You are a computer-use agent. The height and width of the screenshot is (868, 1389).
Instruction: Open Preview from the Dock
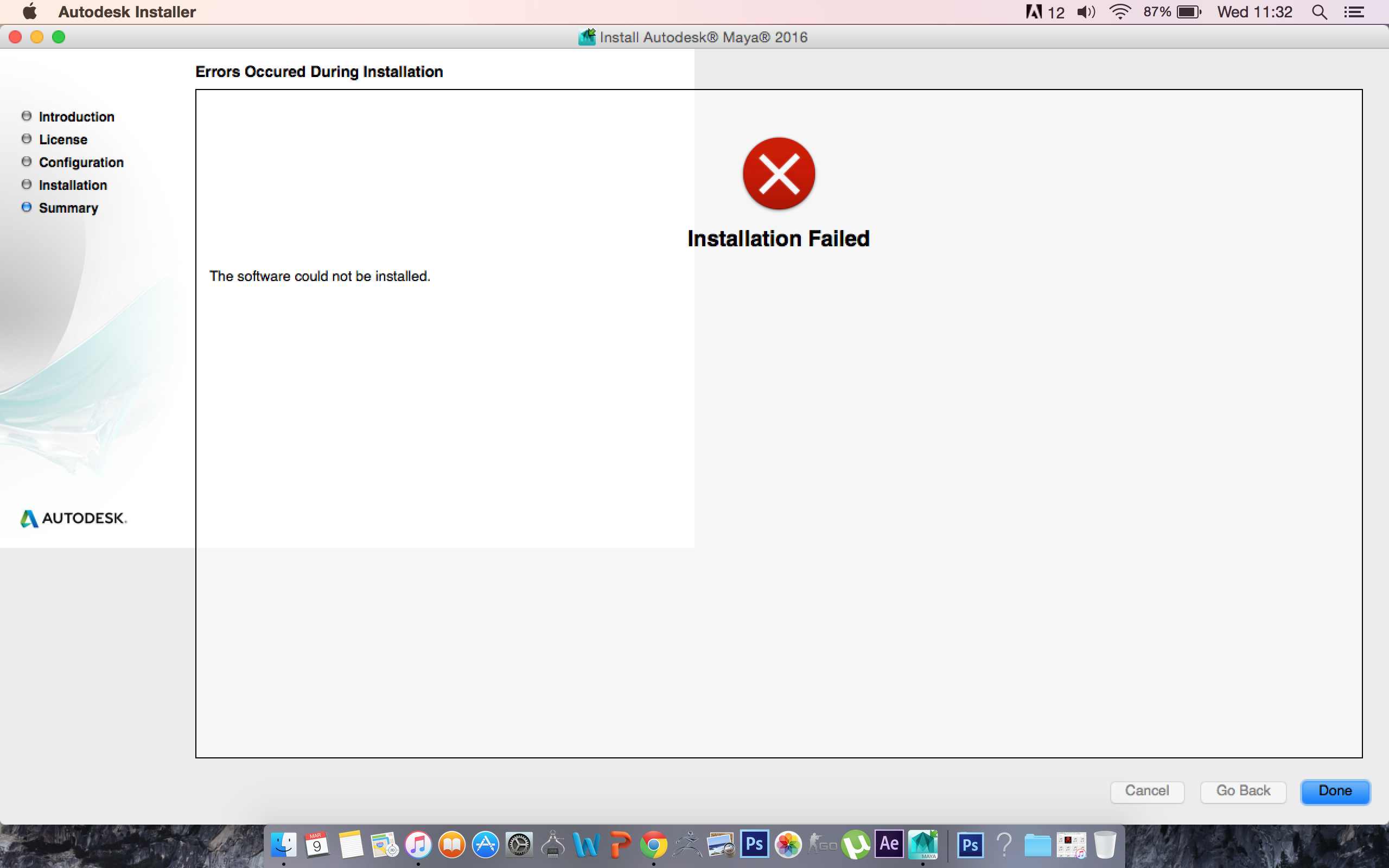(x=721, y=845)
